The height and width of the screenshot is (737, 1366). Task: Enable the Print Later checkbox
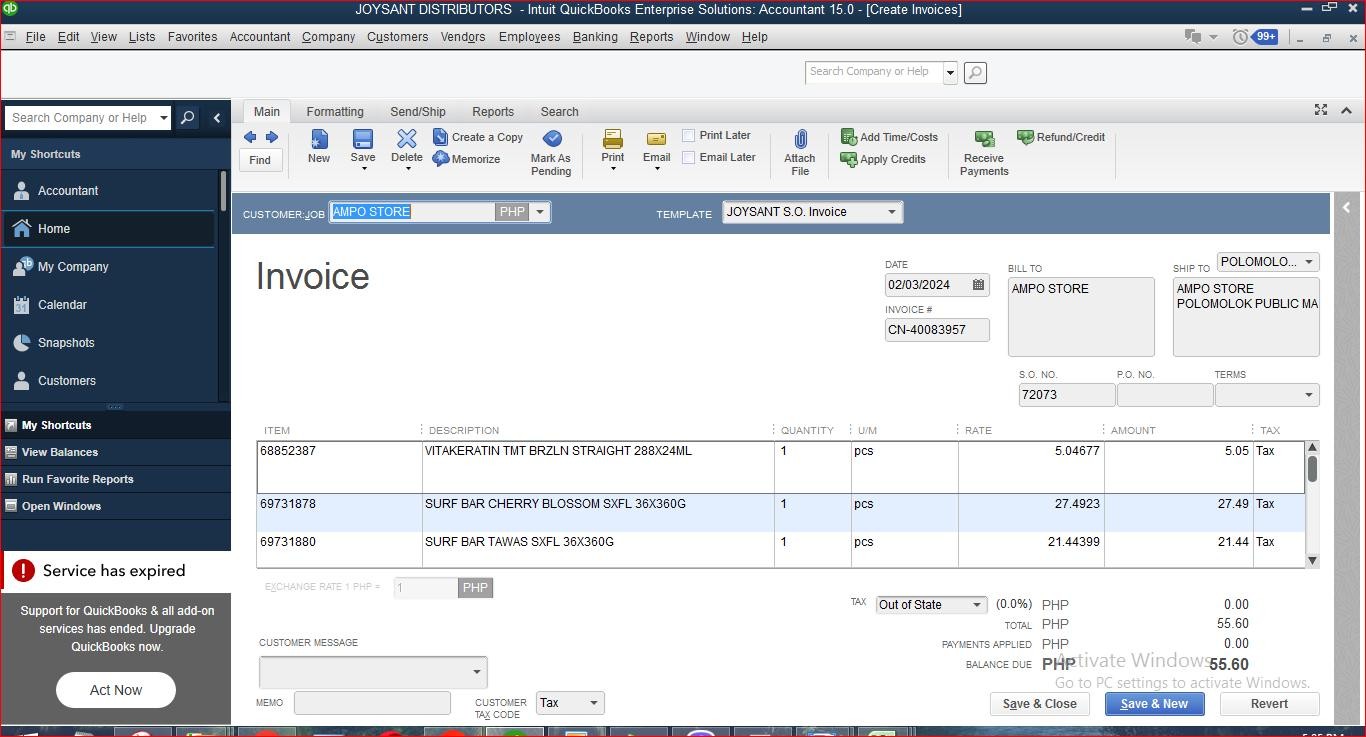[688, 135]
